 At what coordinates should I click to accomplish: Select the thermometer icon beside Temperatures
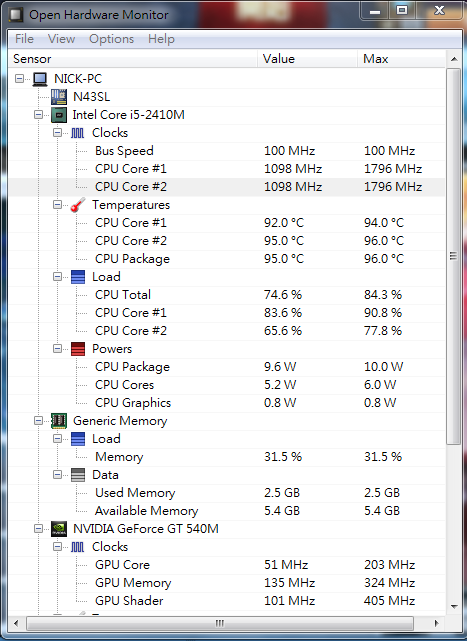click(78, 204)
